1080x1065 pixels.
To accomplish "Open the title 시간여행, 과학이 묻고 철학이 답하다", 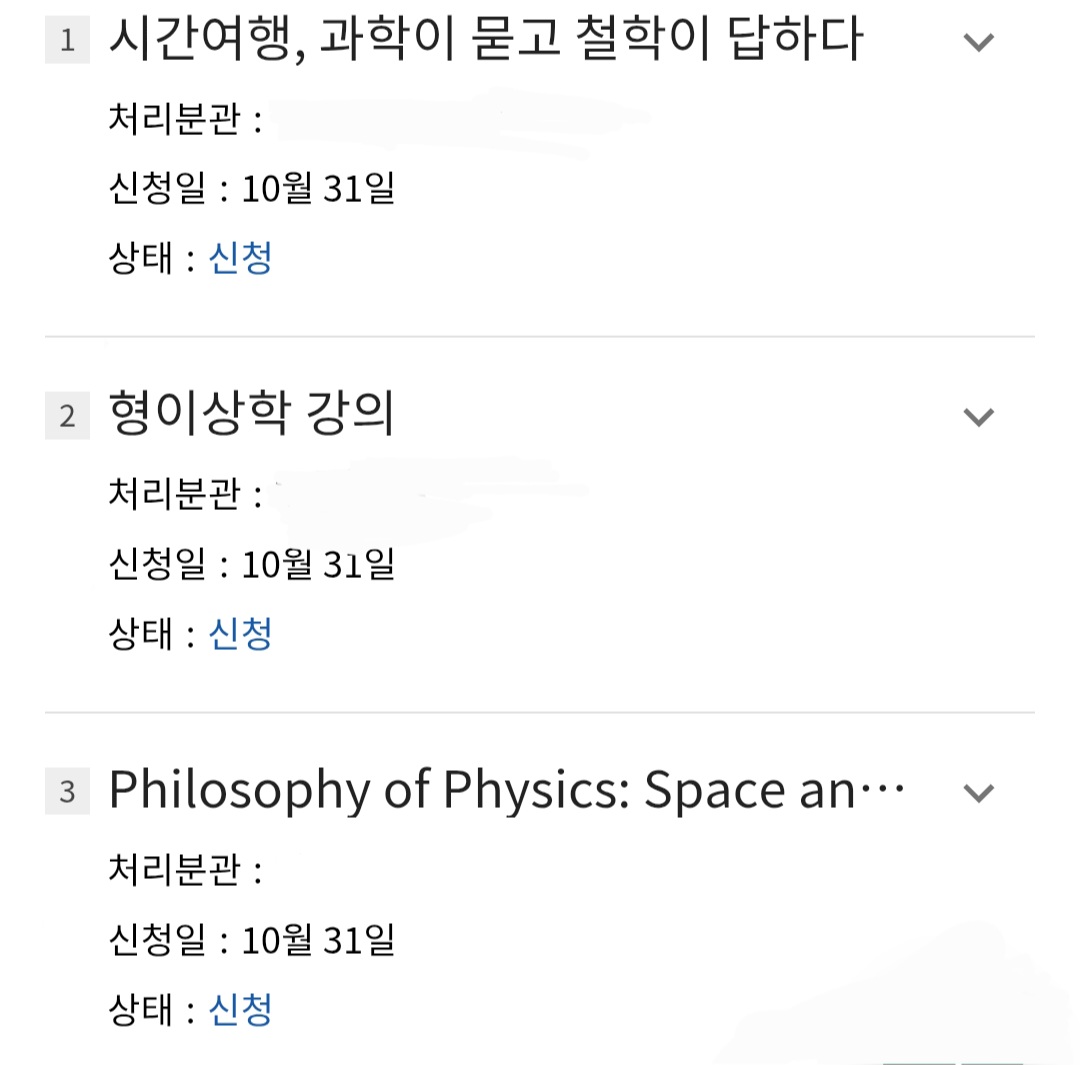I will coord(485,41).
